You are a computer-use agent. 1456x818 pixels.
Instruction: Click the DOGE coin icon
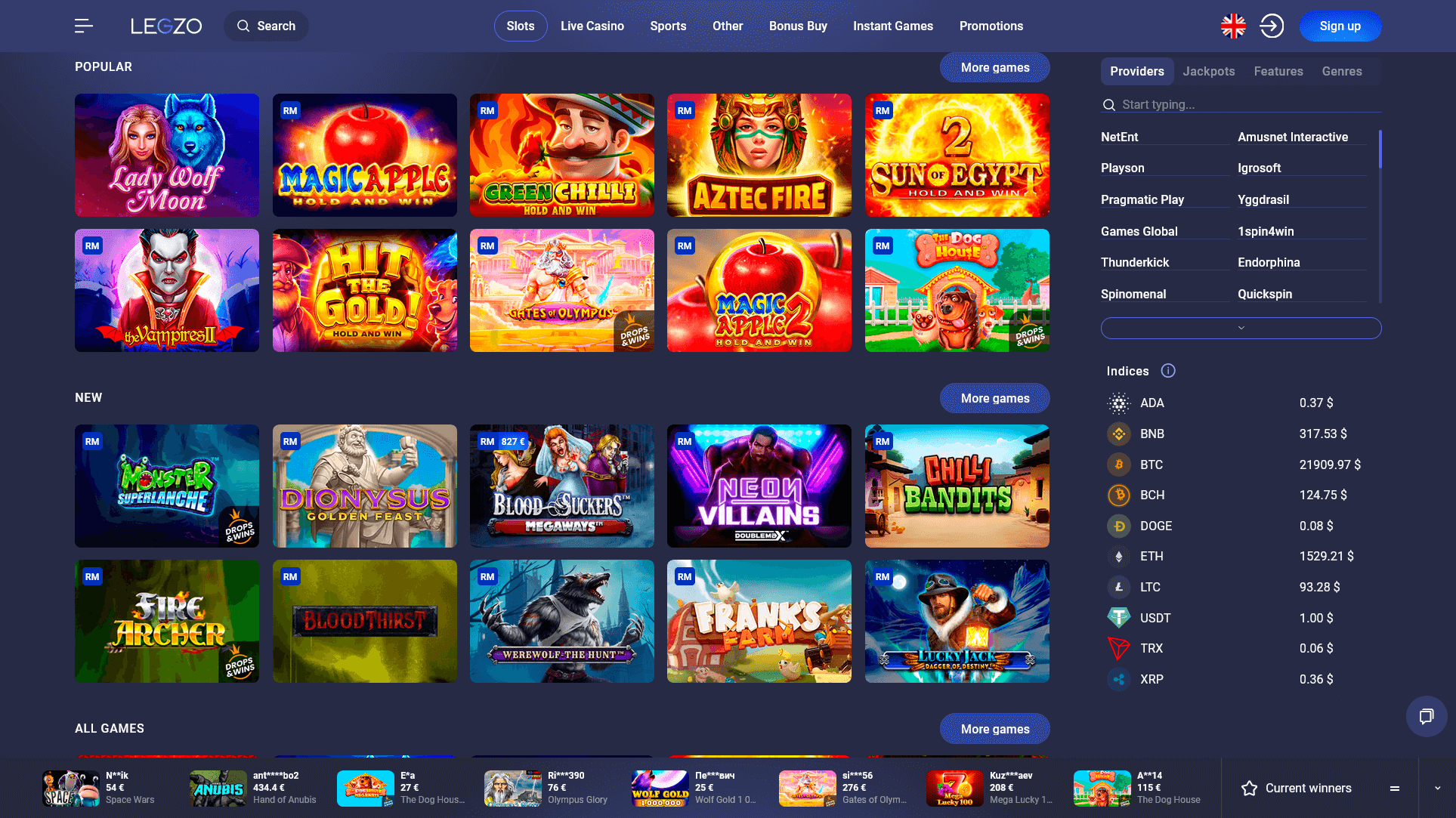(1119, 526)
